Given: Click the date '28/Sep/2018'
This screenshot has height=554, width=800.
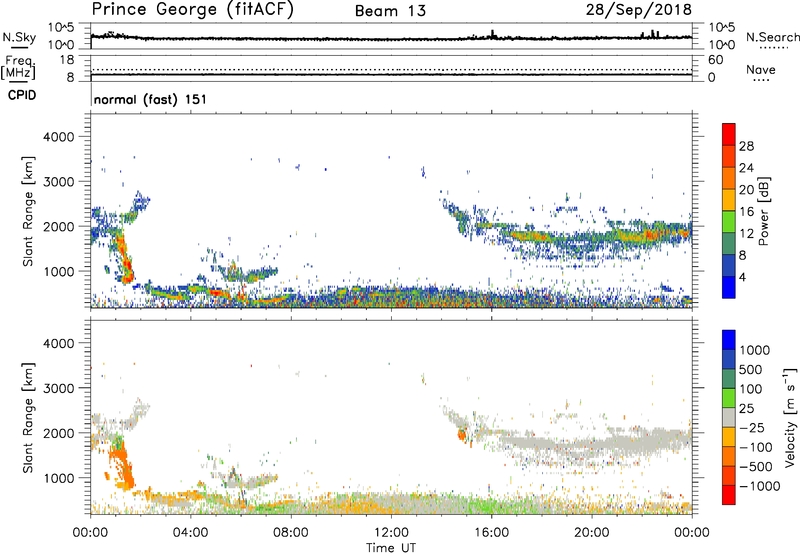Looking at the screenshot, I should point(639,9).
